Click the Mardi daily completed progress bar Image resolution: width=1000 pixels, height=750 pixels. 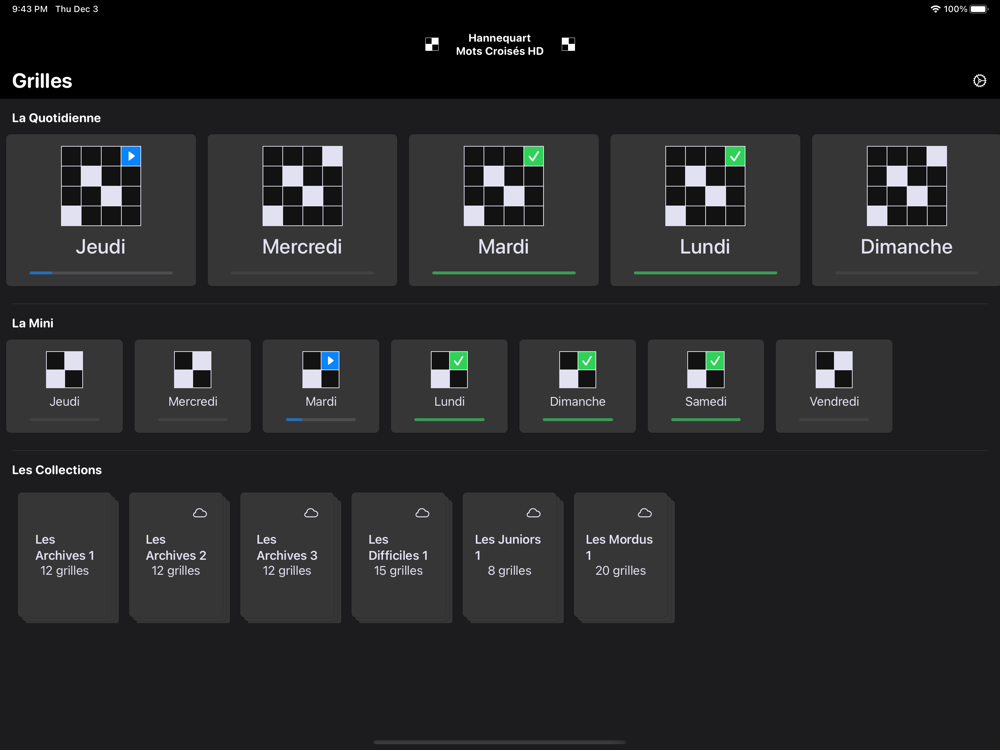pyautogui.click(x=504, y=273)
